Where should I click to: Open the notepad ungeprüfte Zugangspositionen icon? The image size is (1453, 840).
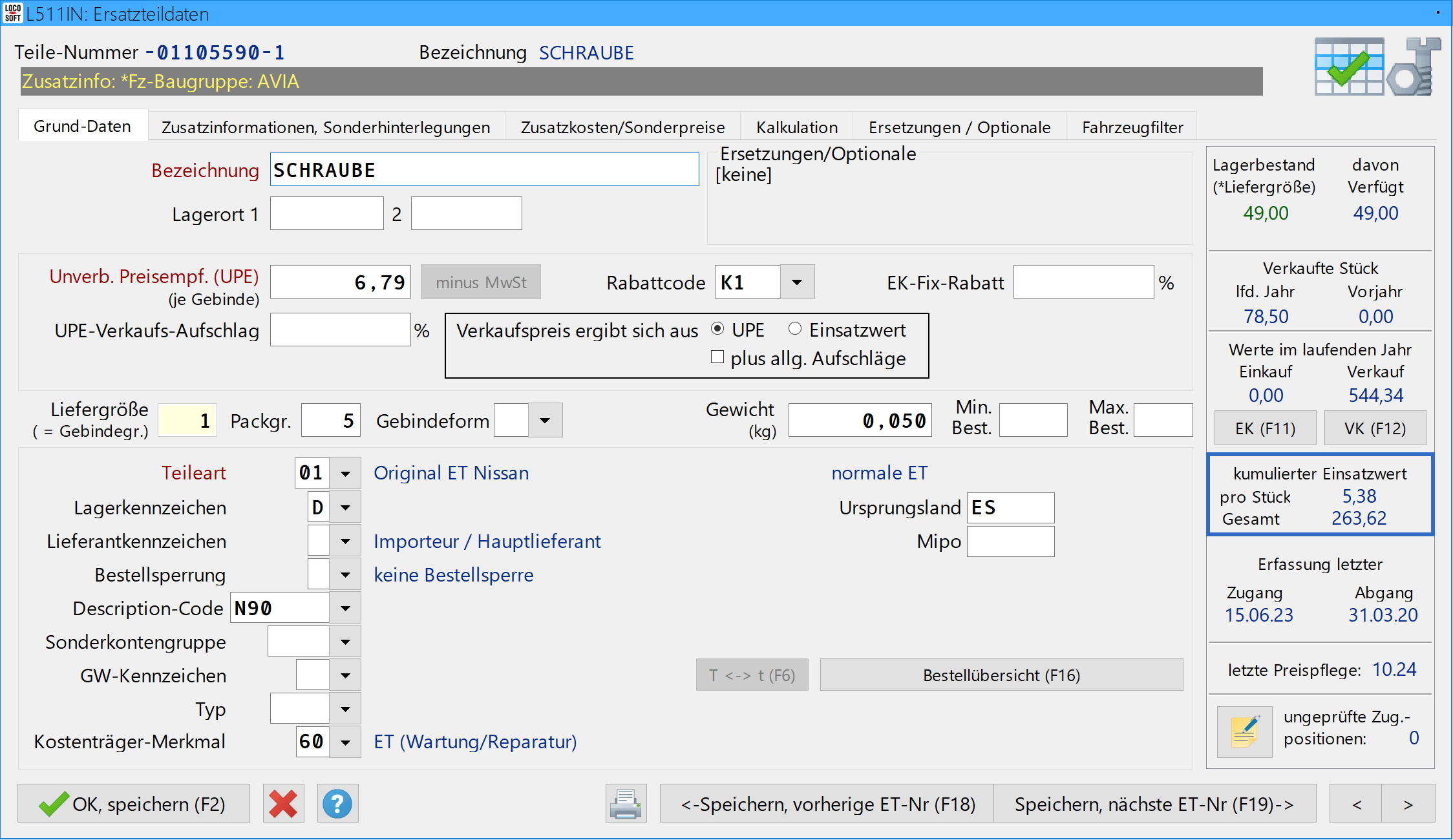click(1244, 731)
